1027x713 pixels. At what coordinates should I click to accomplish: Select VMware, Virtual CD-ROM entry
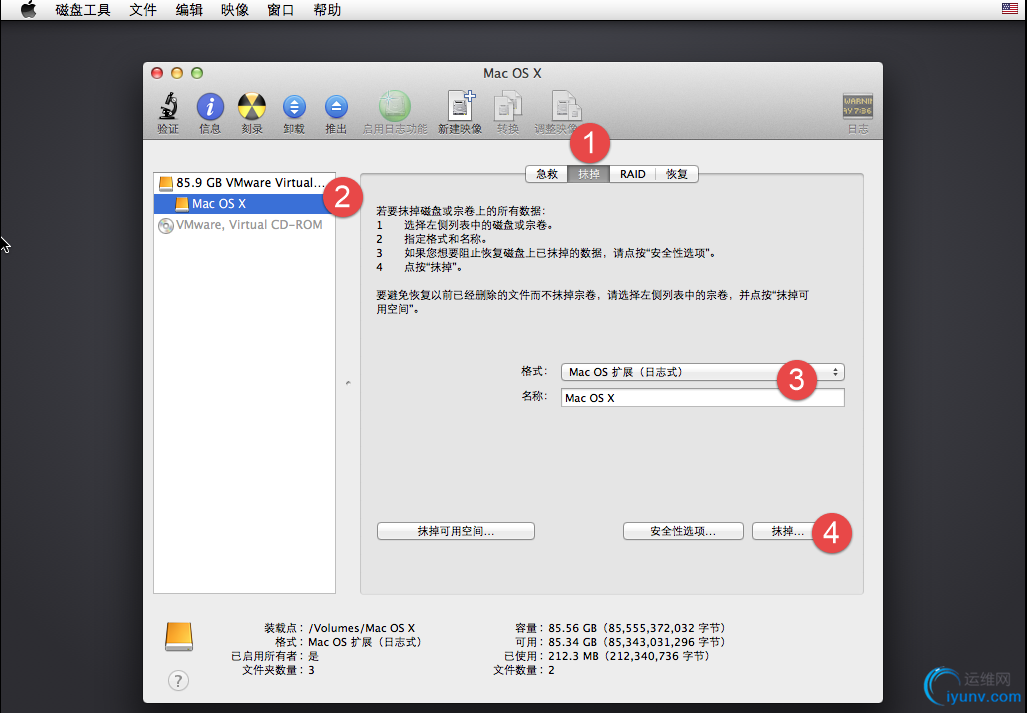[x=244, y=225]
